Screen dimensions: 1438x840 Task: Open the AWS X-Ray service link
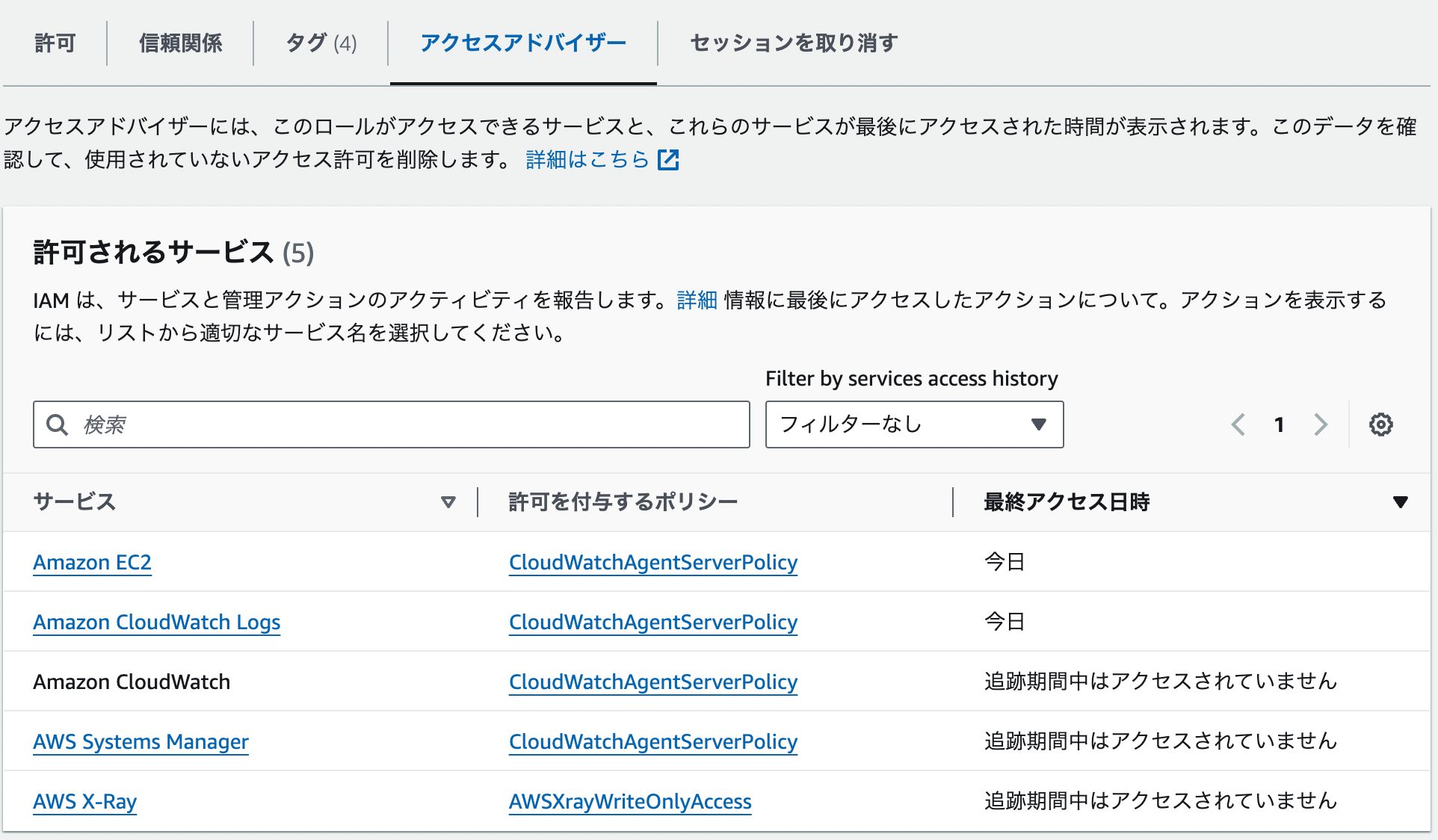85,802
